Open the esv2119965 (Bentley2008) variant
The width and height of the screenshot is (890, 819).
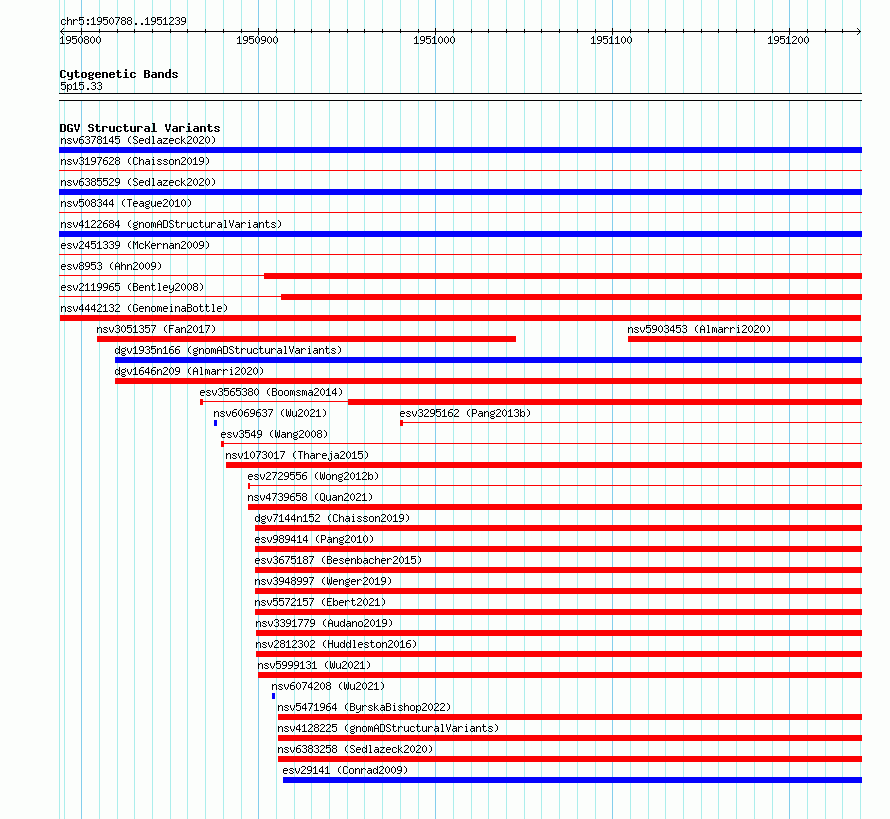(x=132, y=287)
